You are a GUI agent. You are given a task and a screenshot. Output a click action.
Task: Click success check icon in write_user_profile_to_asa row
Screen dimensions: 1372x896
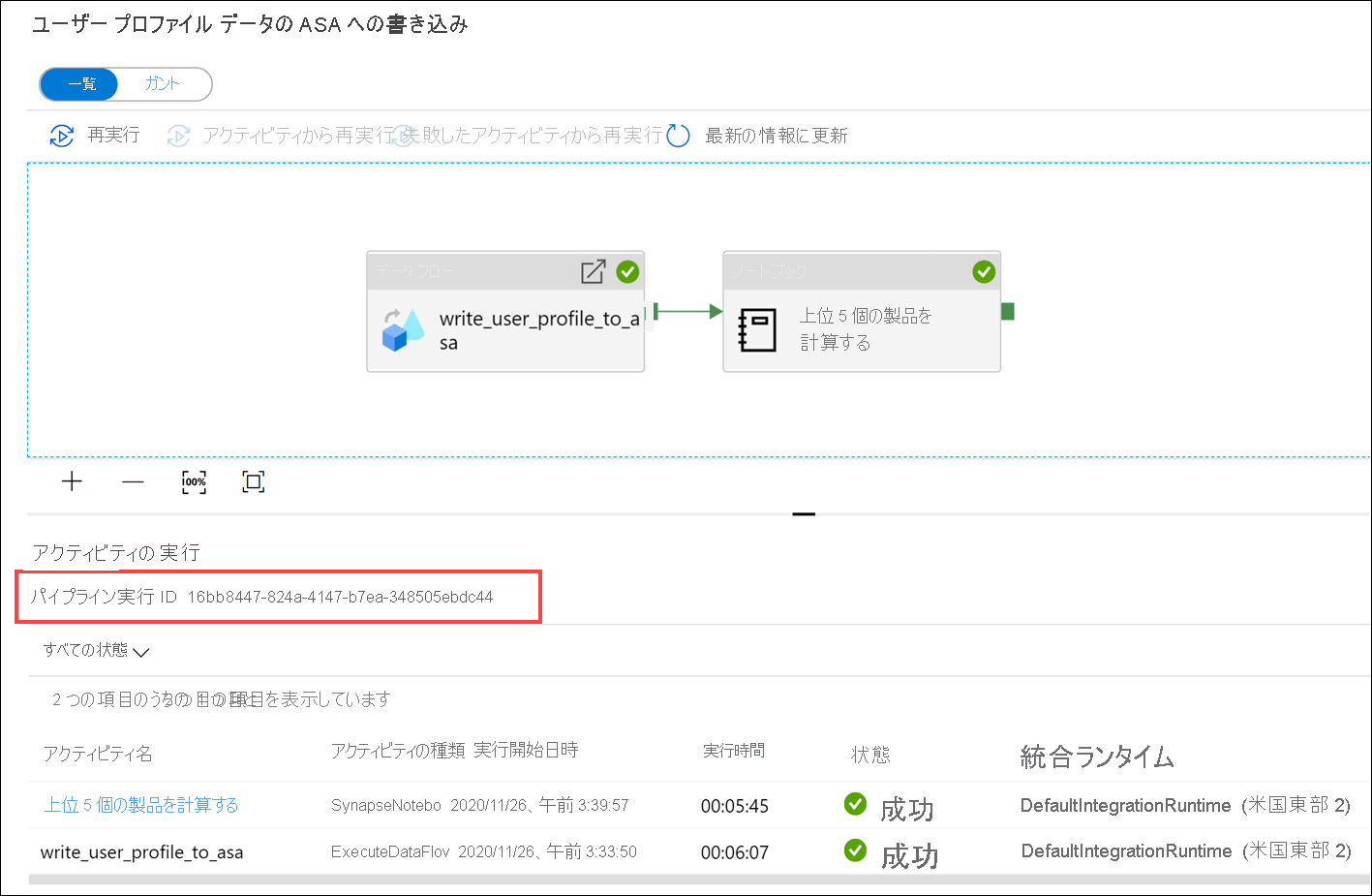tap(855, 850)
